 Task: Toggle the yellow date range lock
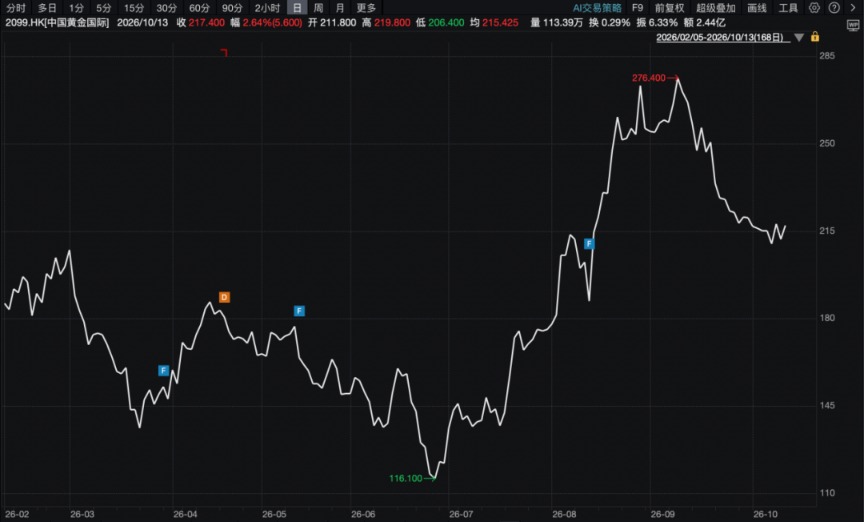(x=815, y=37)
